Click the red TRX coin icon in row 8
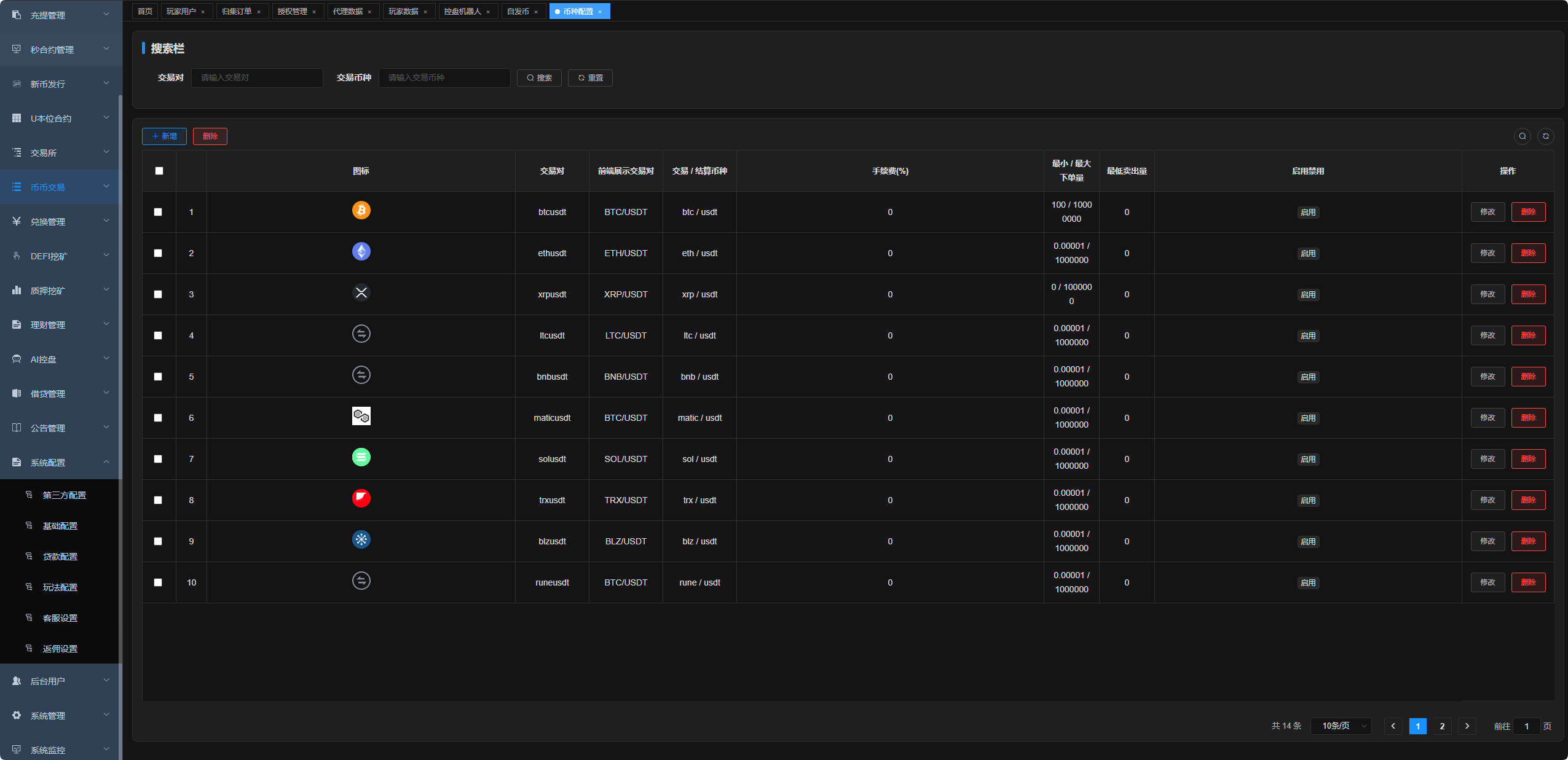Image resolution: width=1568 pixels, height=760 pixels. pos(361,499)
